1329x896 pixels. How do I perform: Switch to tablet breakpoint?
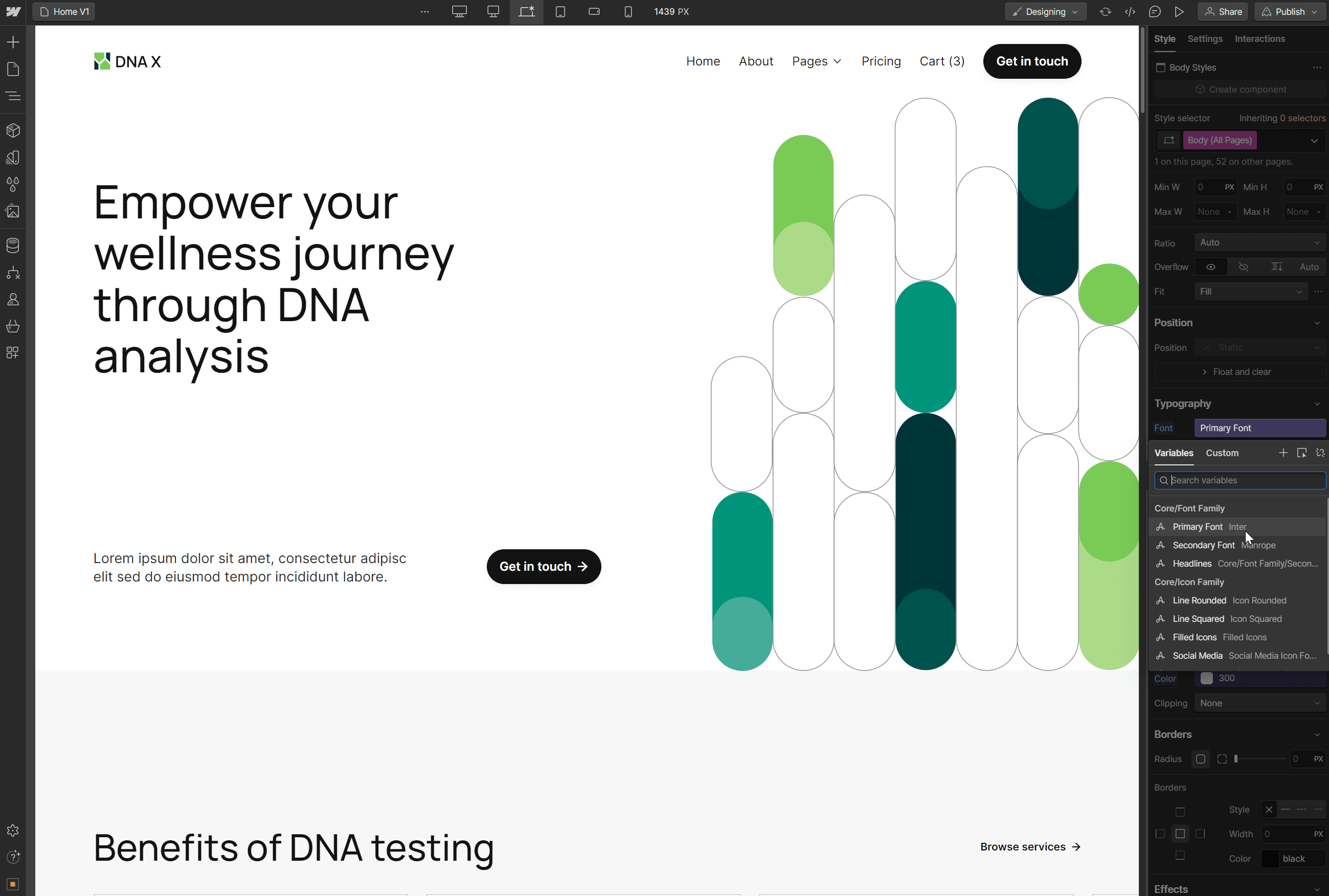560,11
